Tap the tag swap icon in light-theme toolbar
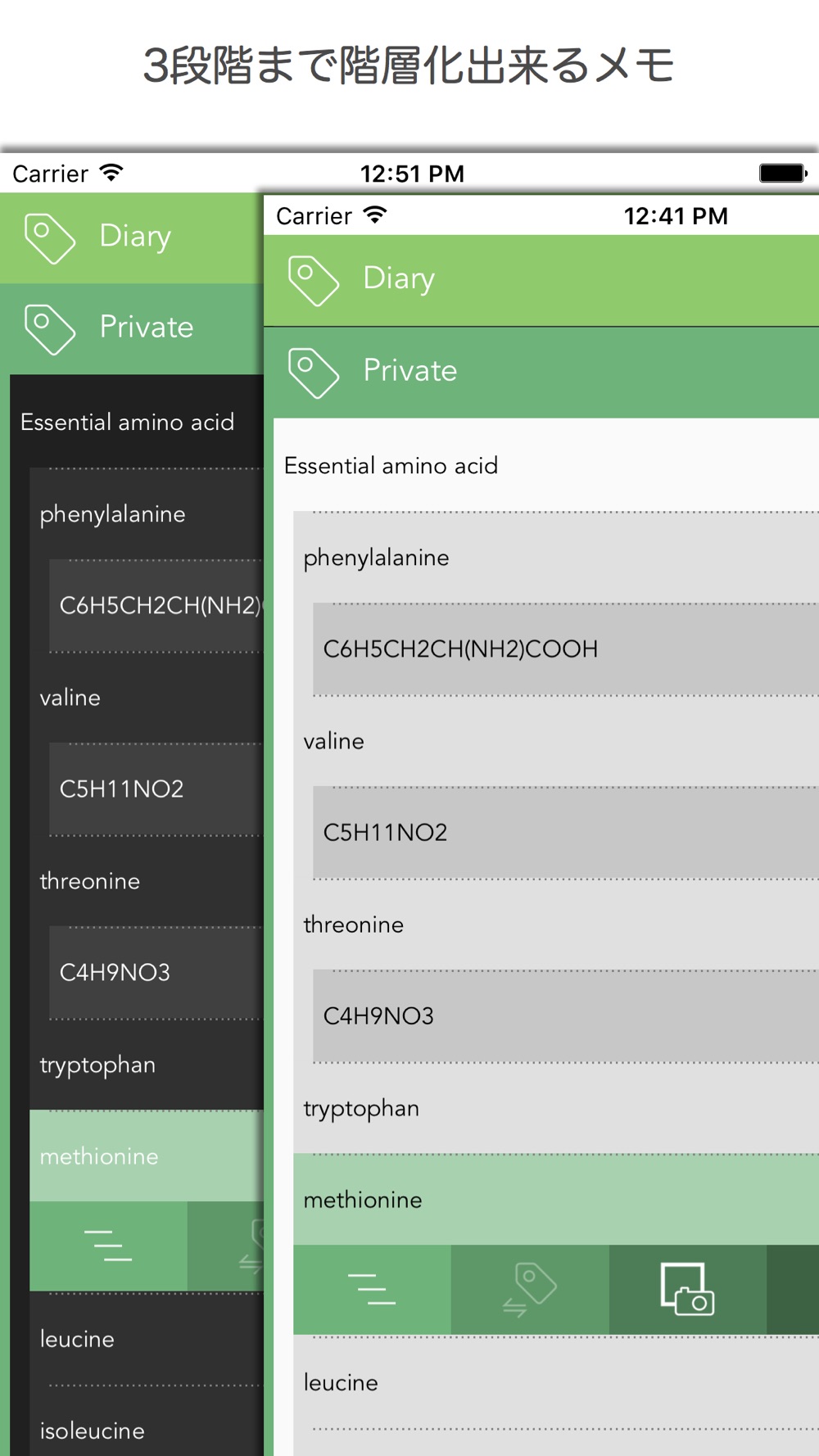Screen dimensions: 819x1456 pos(530,1289)
